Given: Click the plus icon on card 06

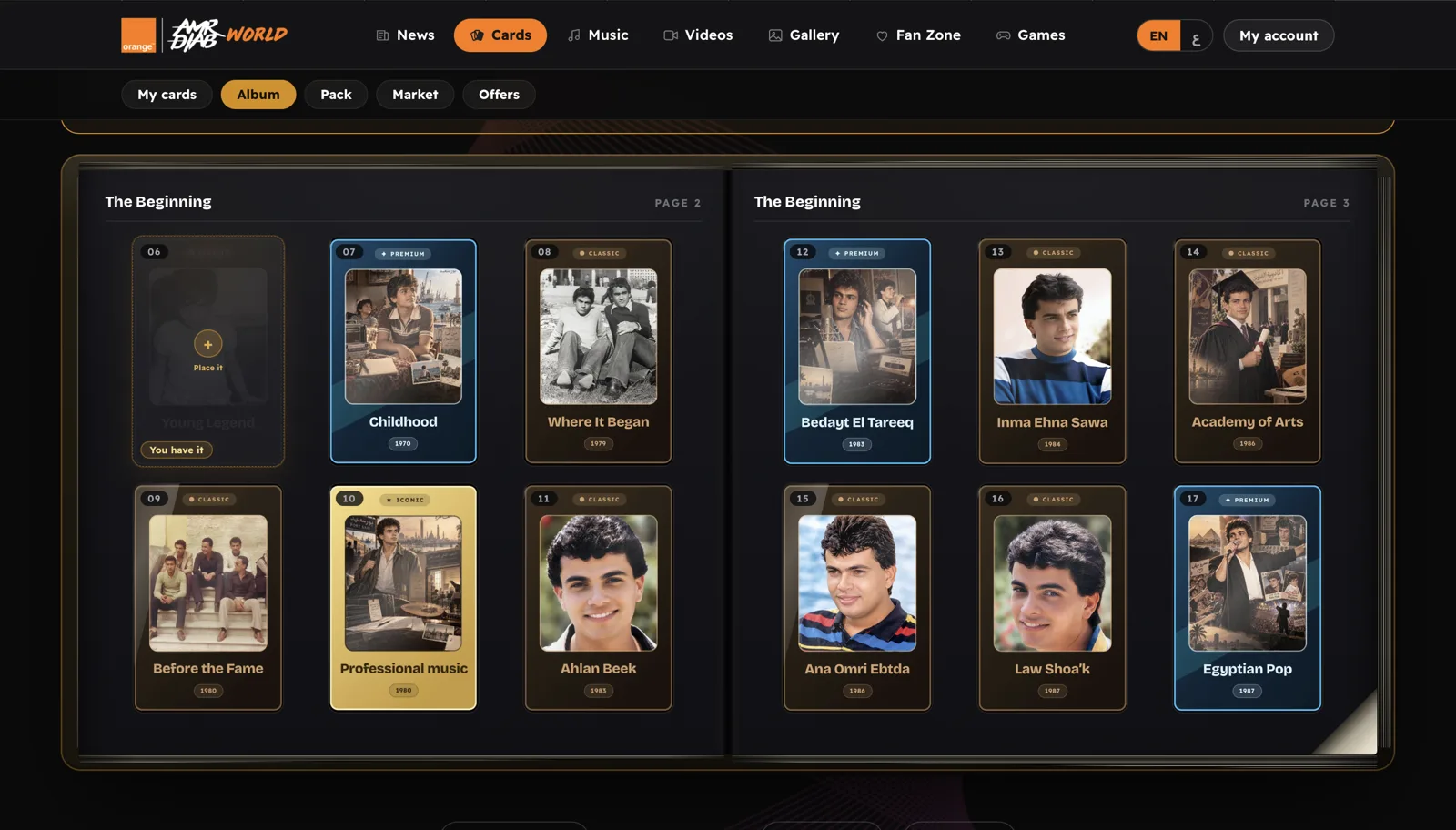Looking at the screenshot, I should tap(207, 344).
